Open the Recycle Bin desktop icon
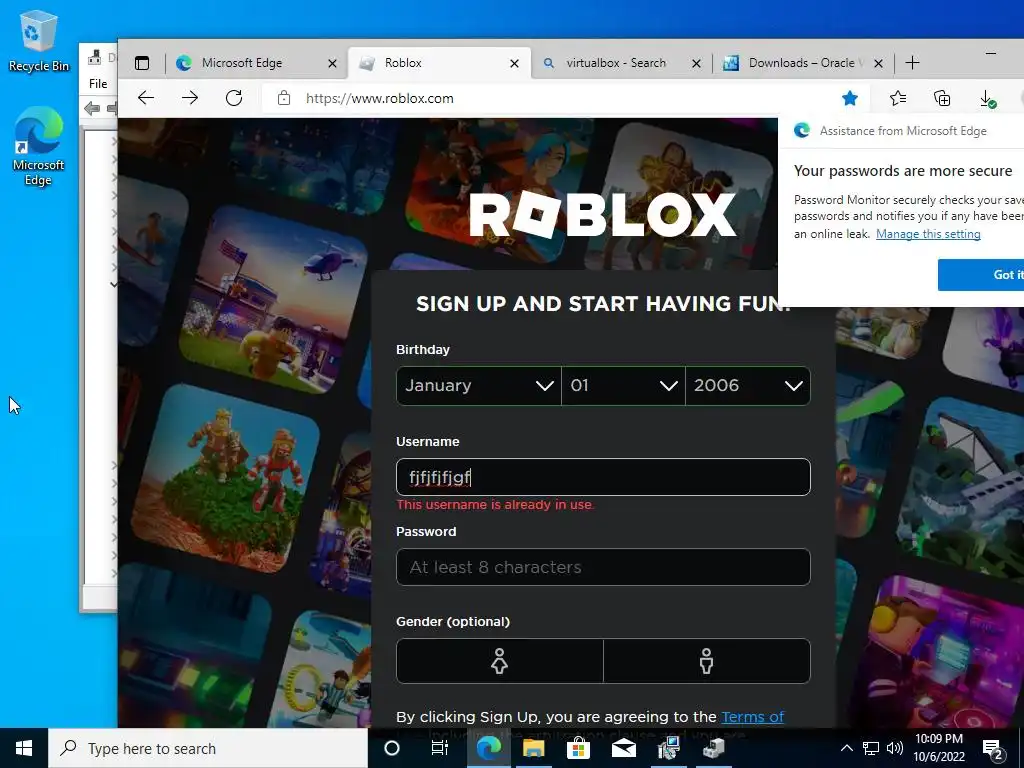The width and height of the screenshot is (1024, 768). coord(39,40)
